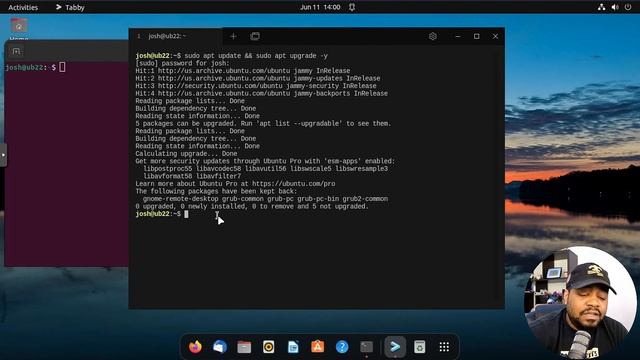
Task: Expand the left edge panel arrow
Action: [3, 155]
